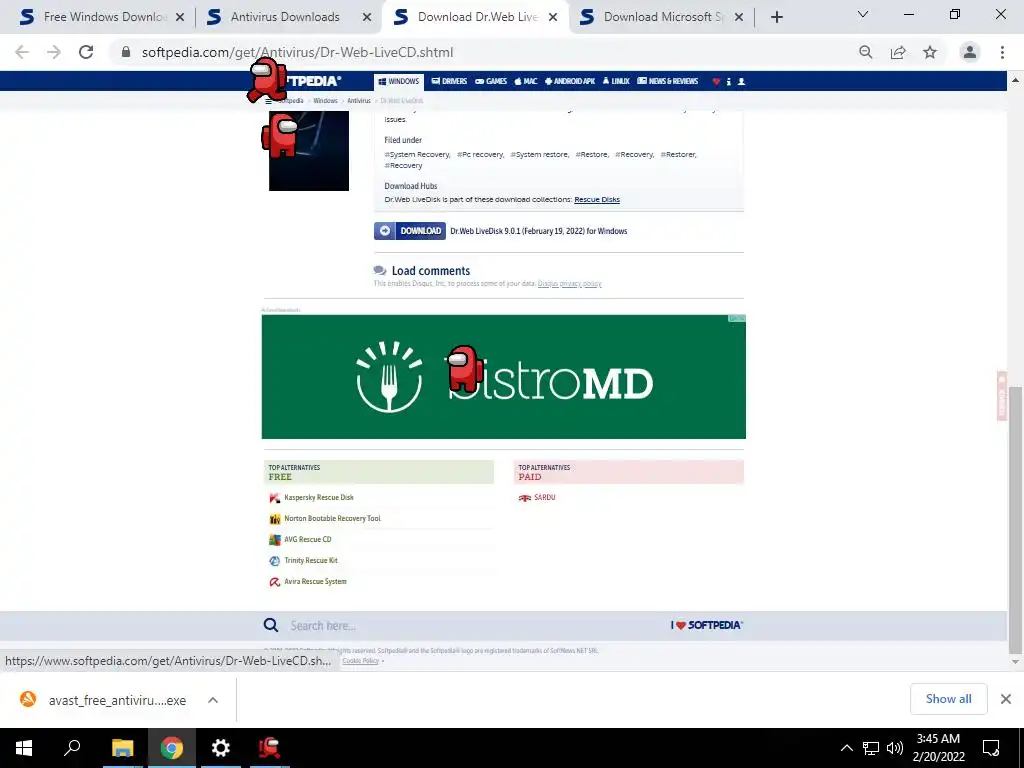Image resolution: width=1024 pixels, height=768 pixels.
Task: Open the WINDOWS section in Softpedia nav
Action: pos(398,82)
